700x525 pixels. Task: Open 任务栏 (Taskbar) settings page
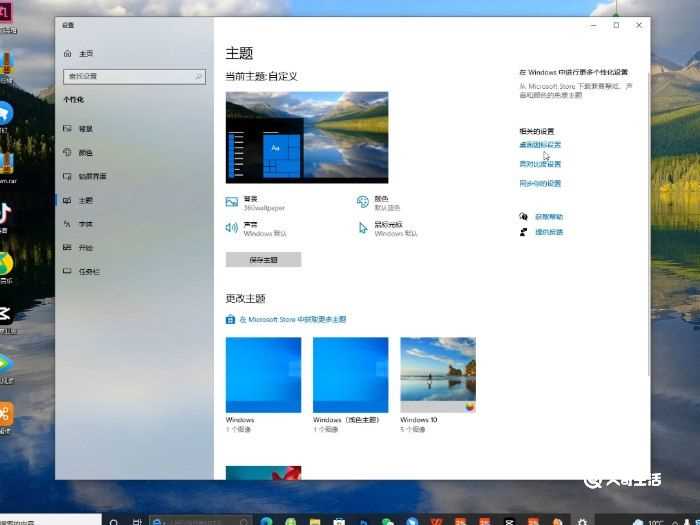89,272
